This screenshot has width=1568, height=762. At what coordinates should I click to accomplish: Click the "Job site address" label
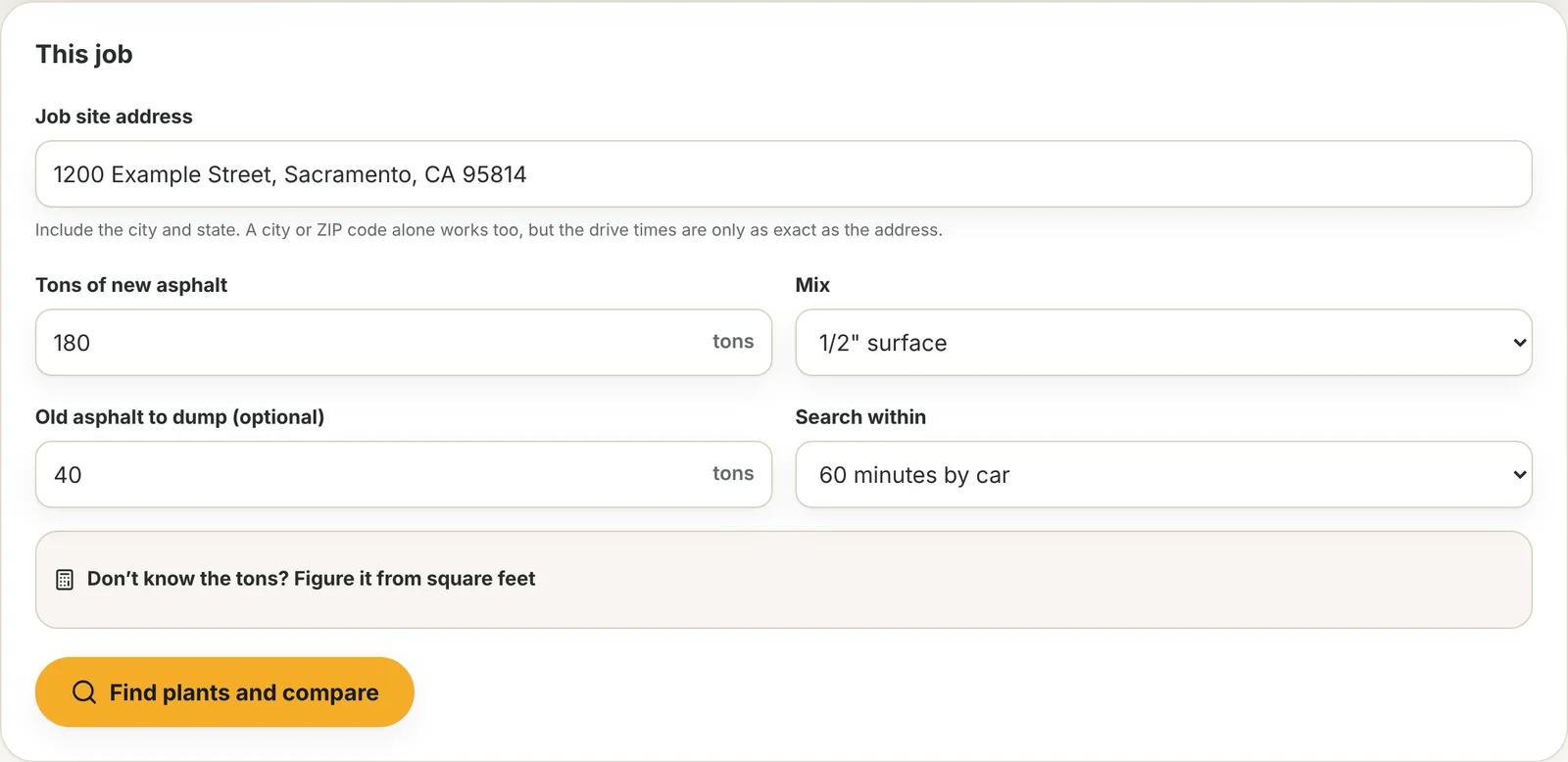[114, 117]
